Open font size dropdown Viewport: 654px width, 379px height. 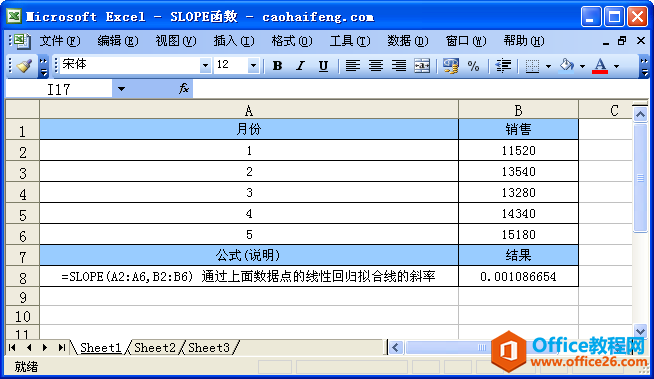(x=253, y=65)
